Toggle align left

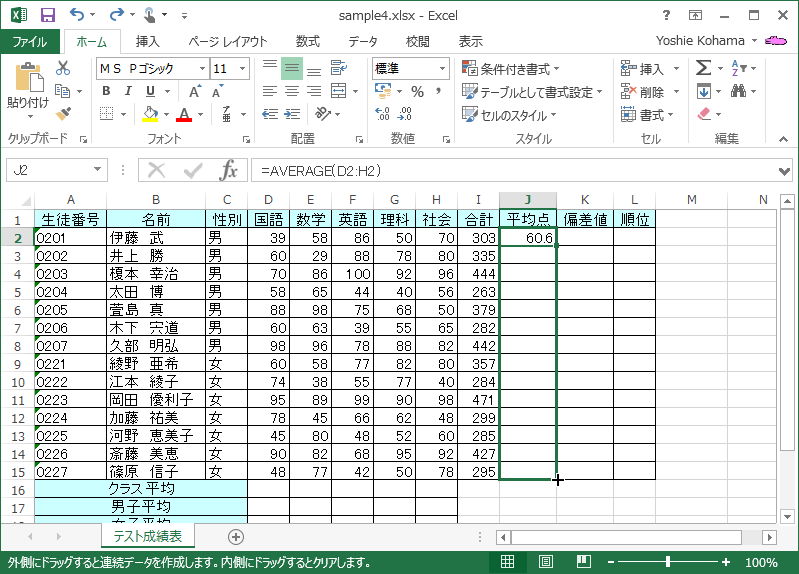[x=270, y=91]
